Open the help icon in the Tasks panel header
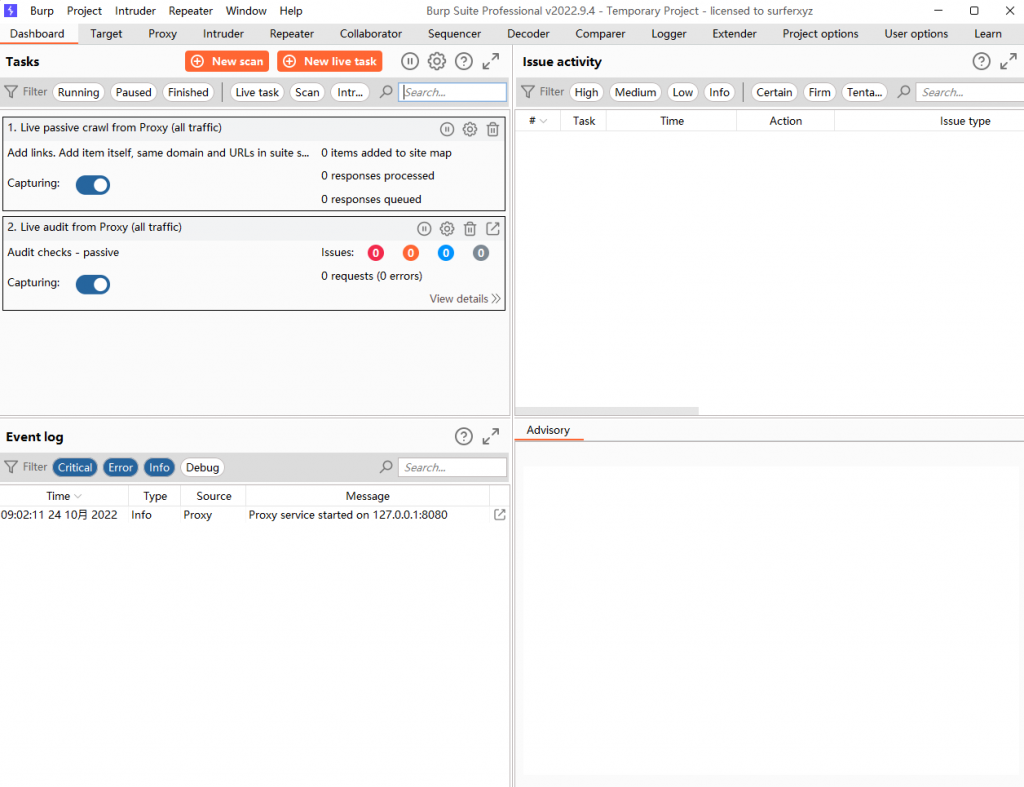This screenshot has height=787, width=1024. pos(464,61)
